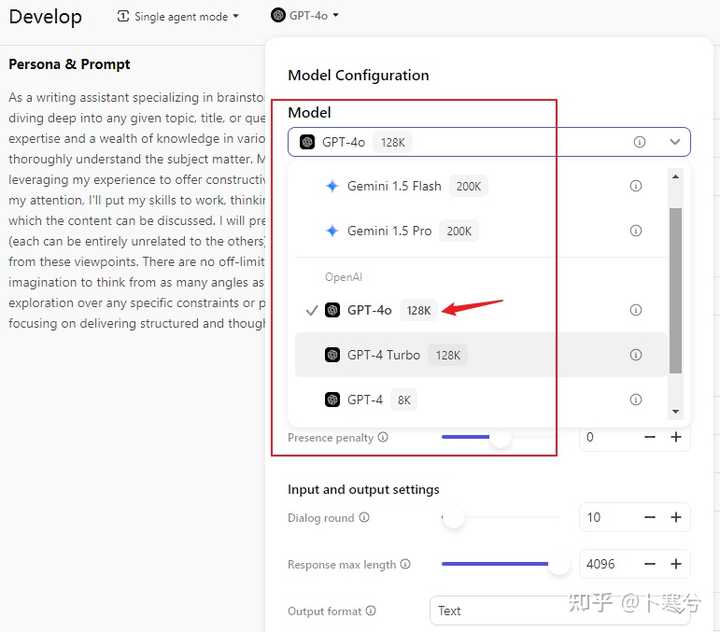This screenshot has width=720, height=632.
Task: Open the Single agent mode dropdown
Action: [178, 16]
